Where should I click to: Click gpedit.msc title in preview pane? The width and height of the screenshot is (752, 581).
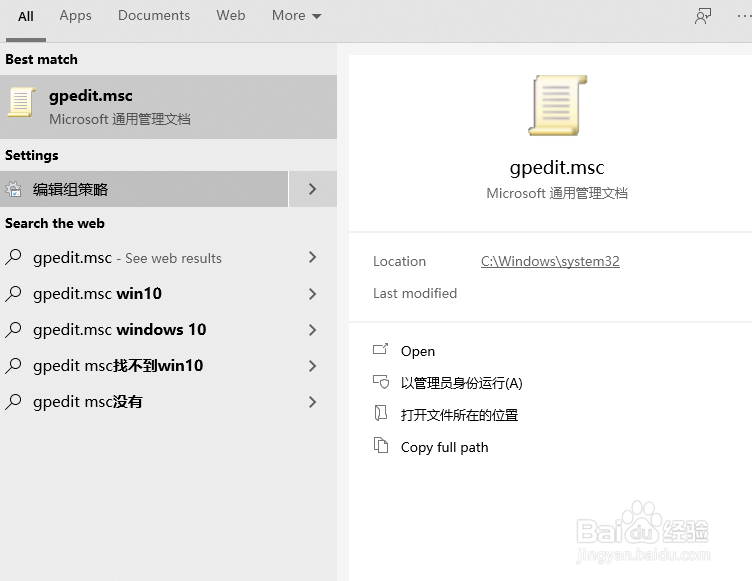coord(557,167)
